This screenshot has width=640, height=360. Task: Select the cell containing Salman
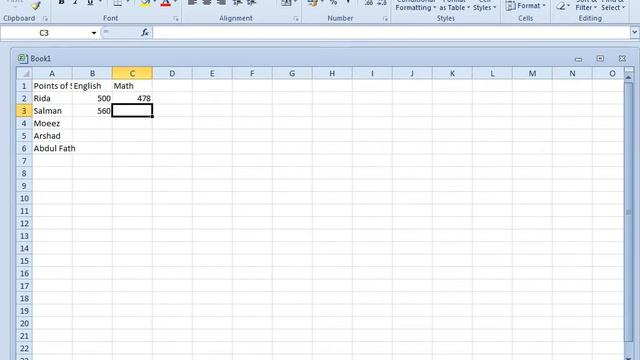(52, 111)
